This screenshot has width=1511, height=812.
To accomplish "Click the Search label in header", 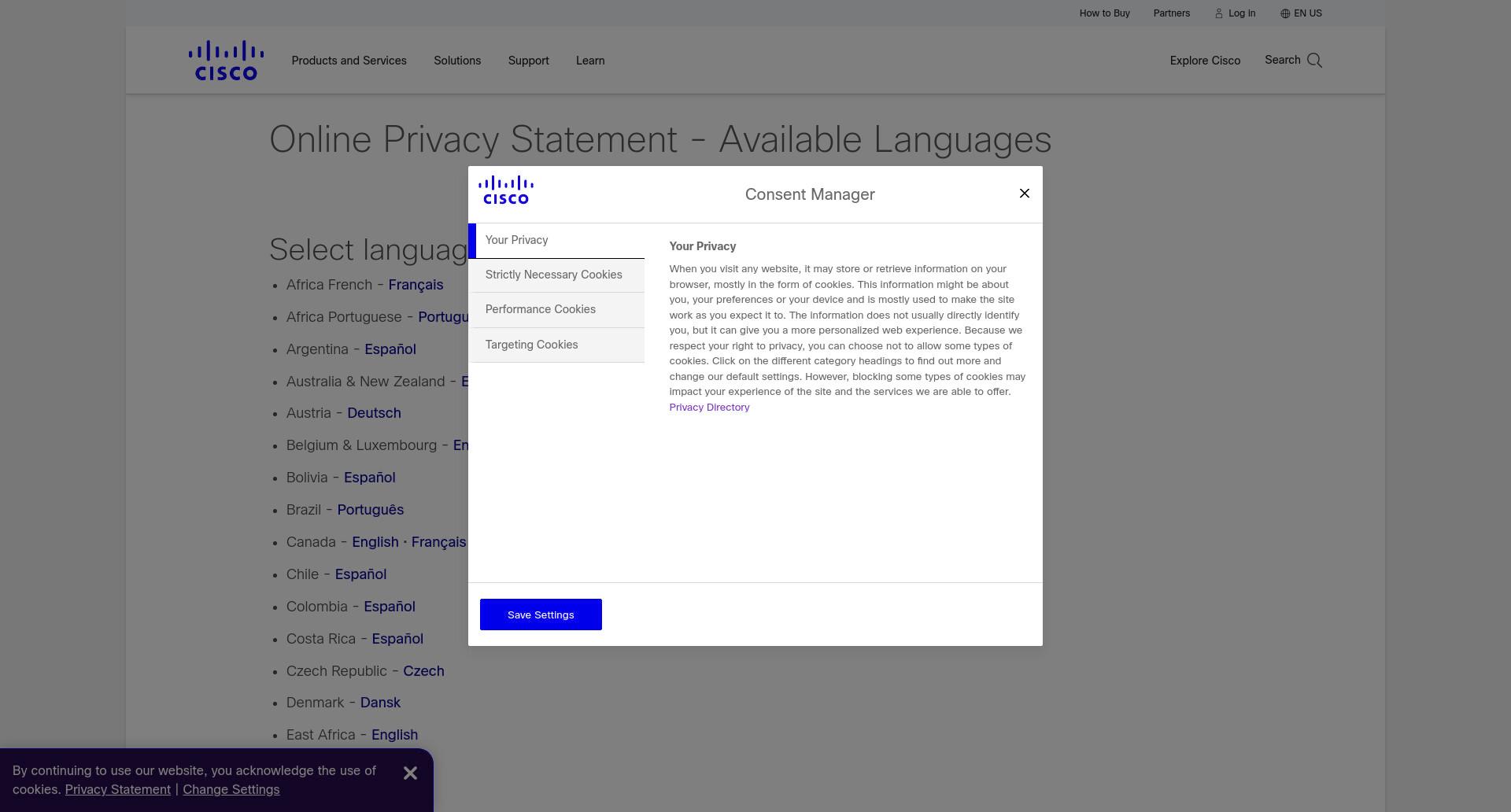I will click(x=1282, y=60).
